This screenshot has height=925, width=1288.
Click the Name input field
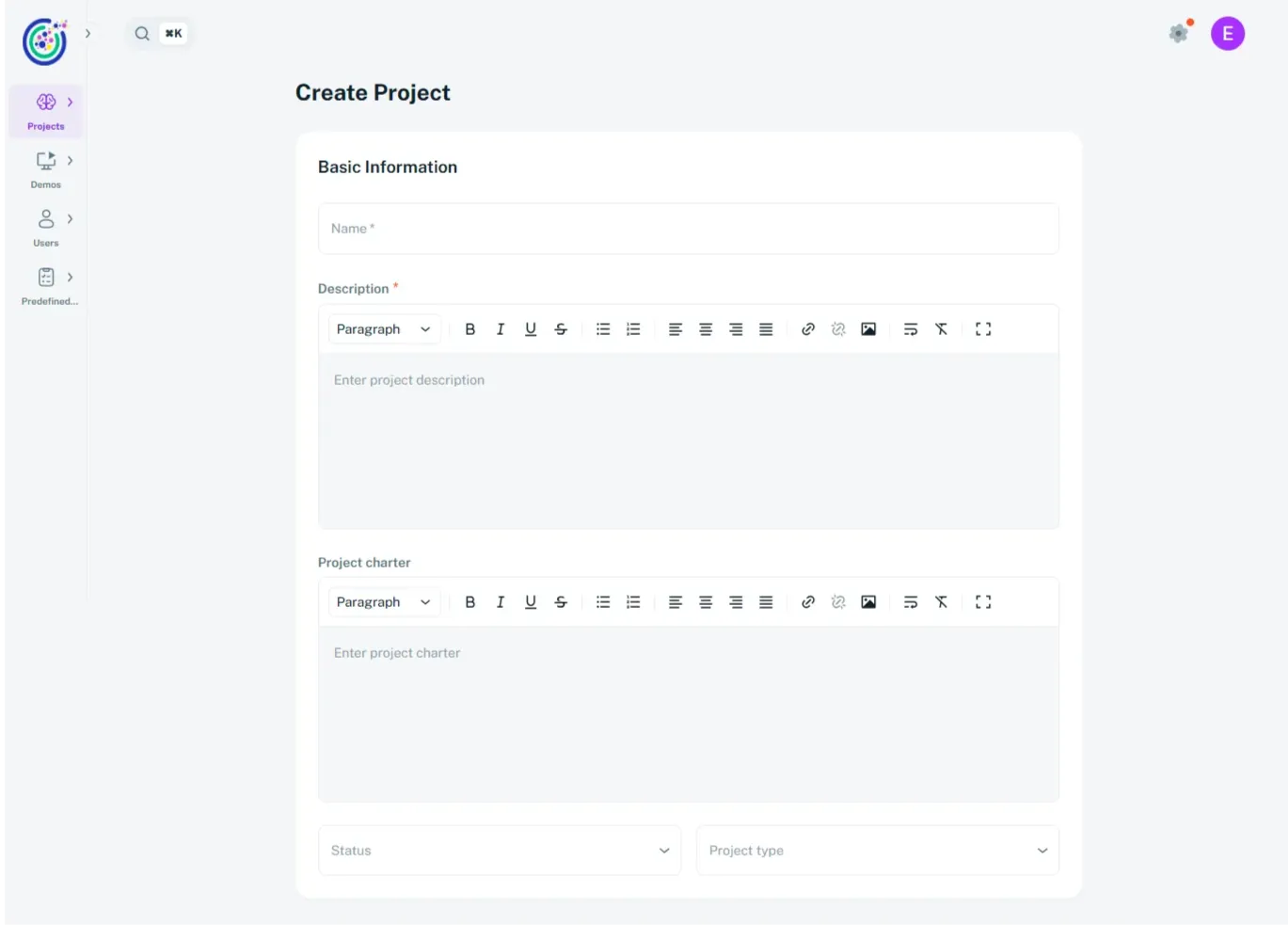tap(688, 228)
